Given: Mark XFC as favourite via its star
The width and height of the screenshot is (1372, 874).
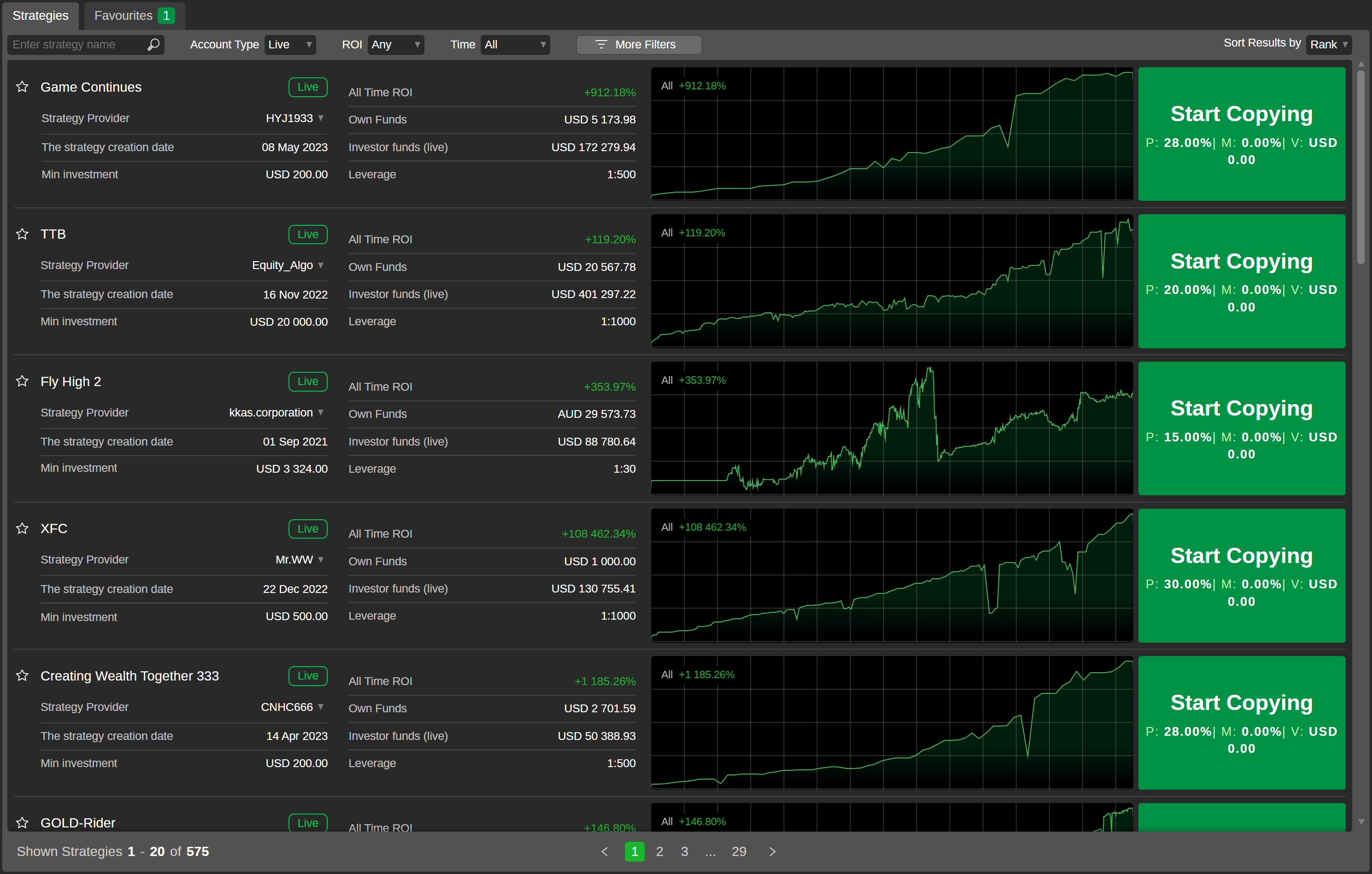Looking at the screenshot, I should pyautogui.click(x=22, y=528).
